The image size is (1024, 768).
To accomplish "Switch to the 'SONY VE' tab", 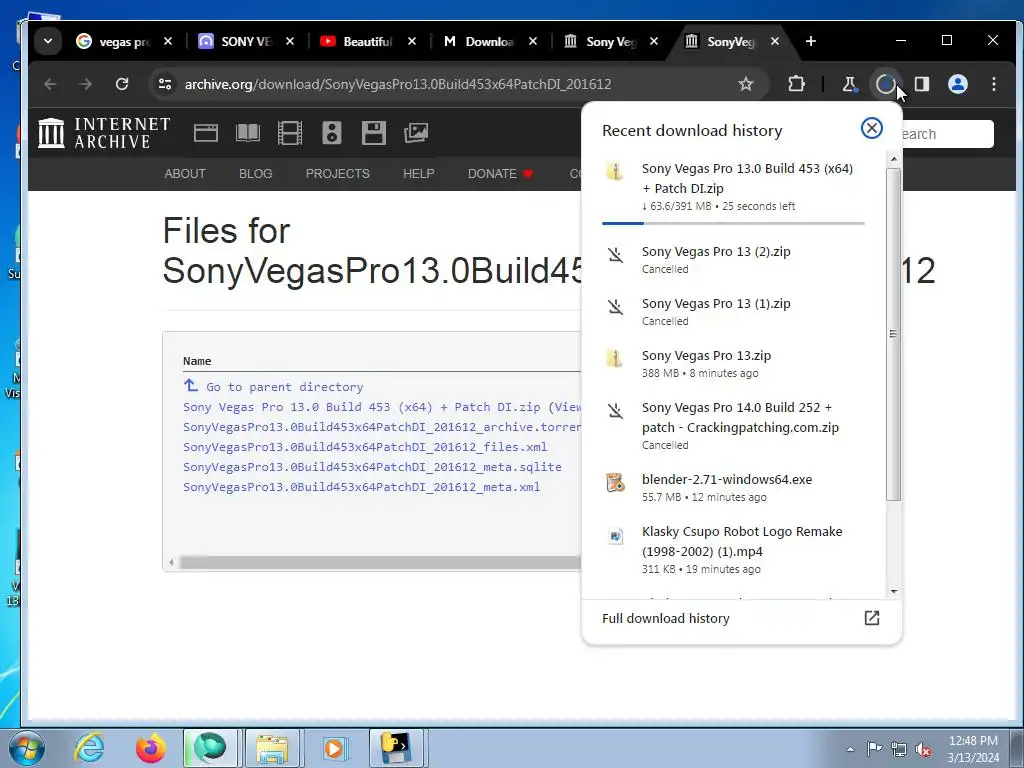I will (x=235, y=41).
